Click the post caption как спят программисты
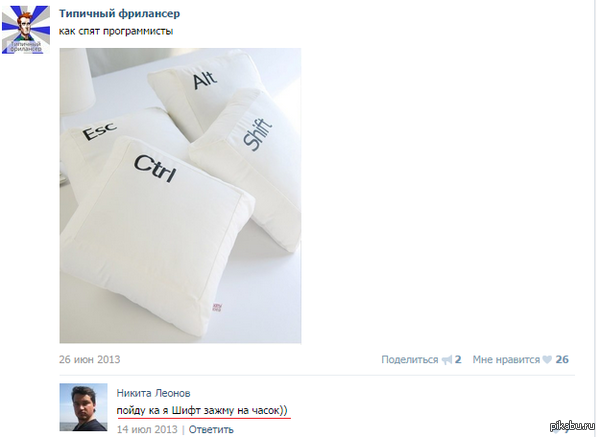 pos(116,31)
